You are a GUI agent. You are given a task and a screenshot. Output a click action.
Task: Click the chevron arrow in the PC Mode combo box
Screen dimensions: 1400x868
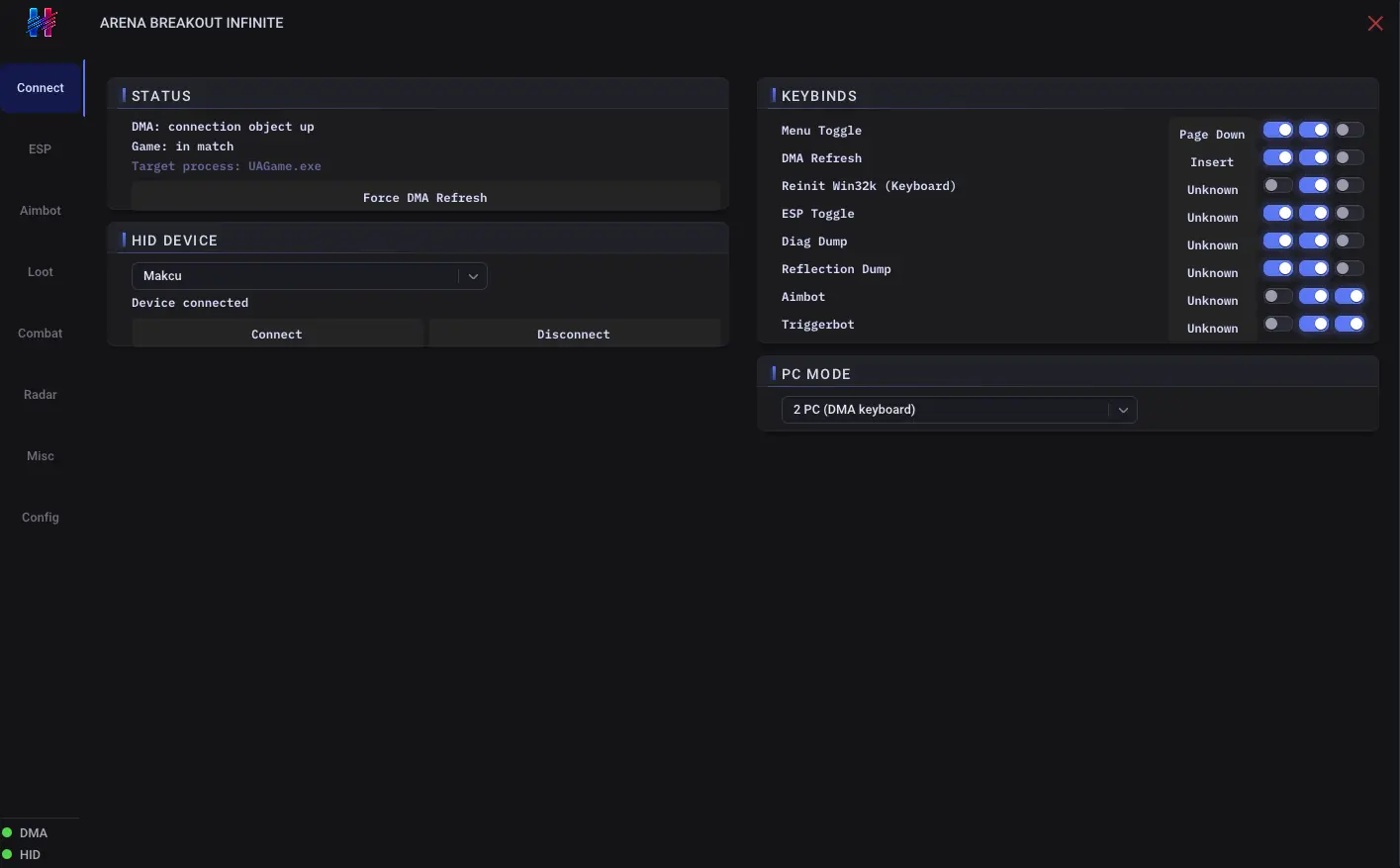point(1123,410)
